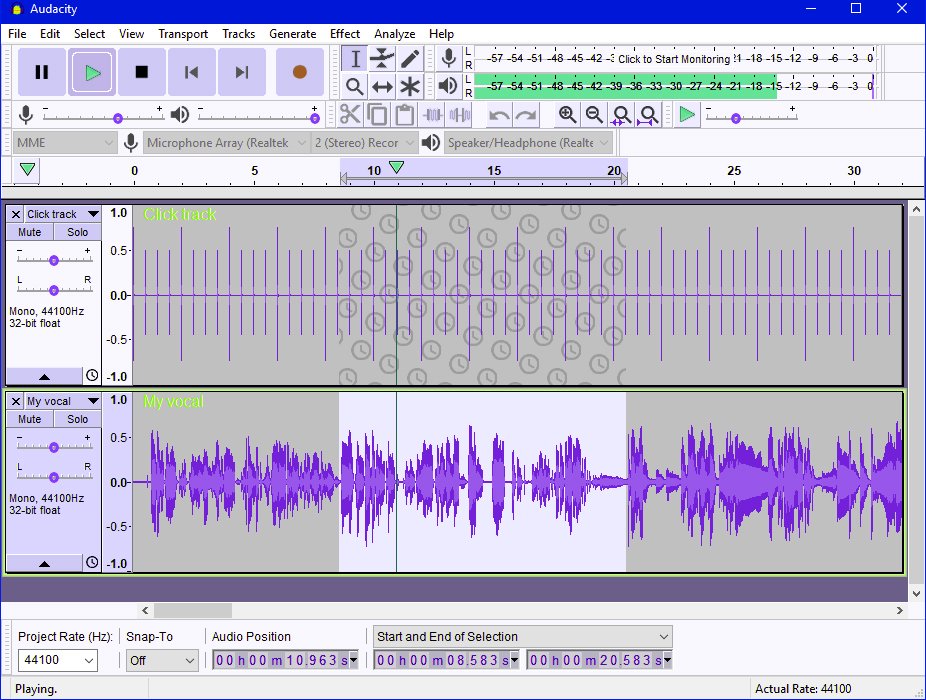Cut selection with the scissors icon

(350, 115)
